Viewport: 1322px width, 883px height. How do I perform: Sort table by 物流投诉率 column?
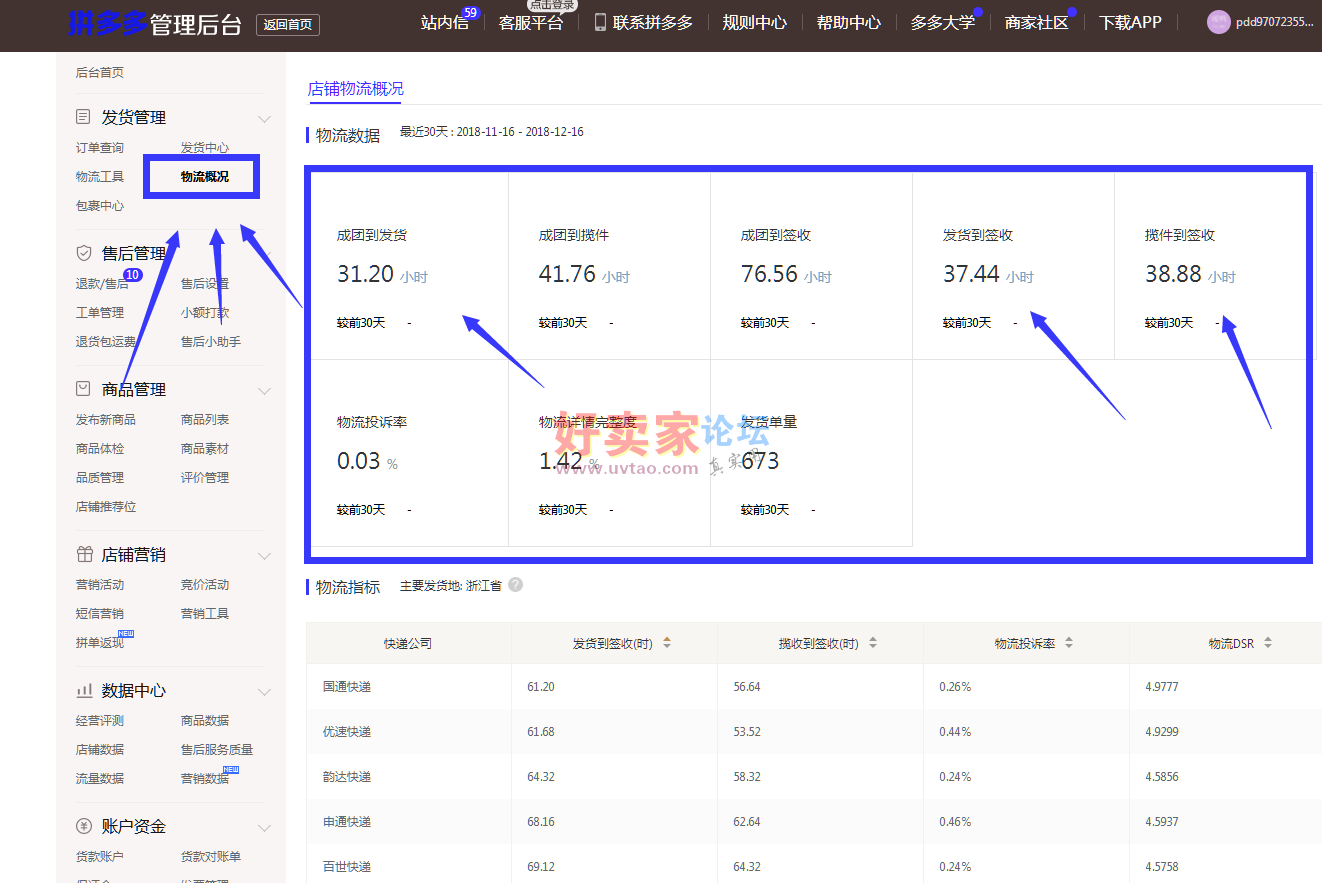point(1069,643)
